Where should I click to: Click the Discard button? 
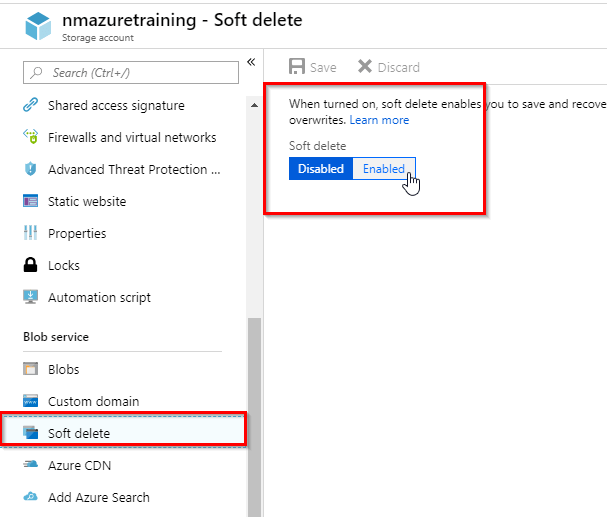coord(388,67)
